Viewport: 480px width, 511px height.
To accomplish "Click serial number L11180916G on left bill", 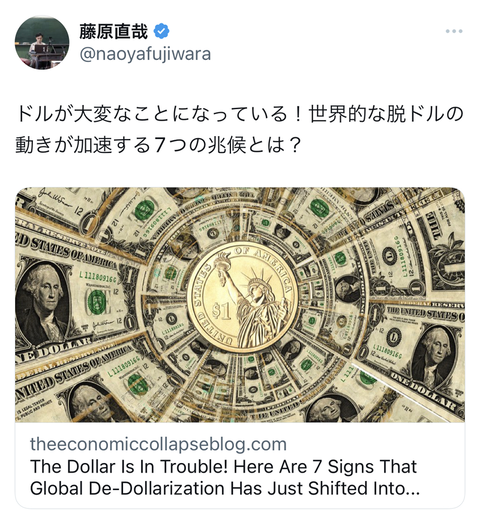I will [98, 276].
